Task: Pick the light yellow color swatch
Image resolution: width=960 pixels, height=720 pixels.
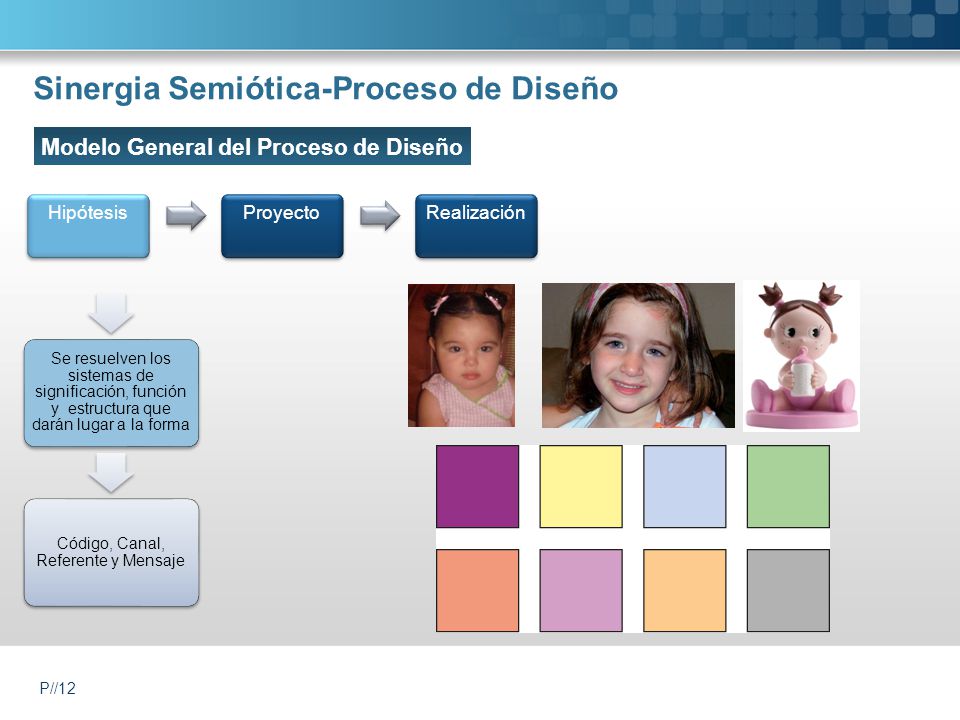Action: point(581,486)
